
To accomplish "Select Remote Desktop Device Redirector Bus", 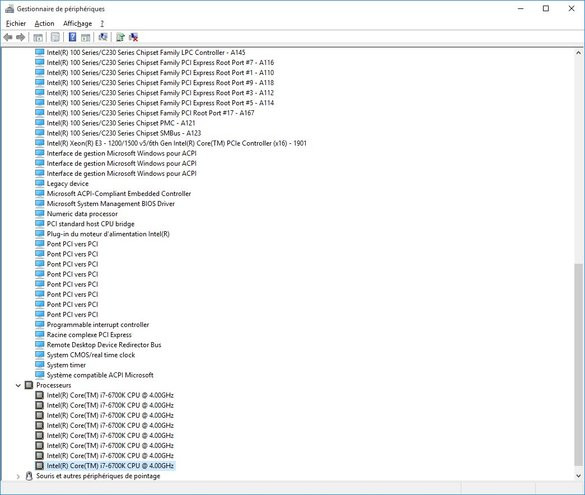I will coord(104,345).
